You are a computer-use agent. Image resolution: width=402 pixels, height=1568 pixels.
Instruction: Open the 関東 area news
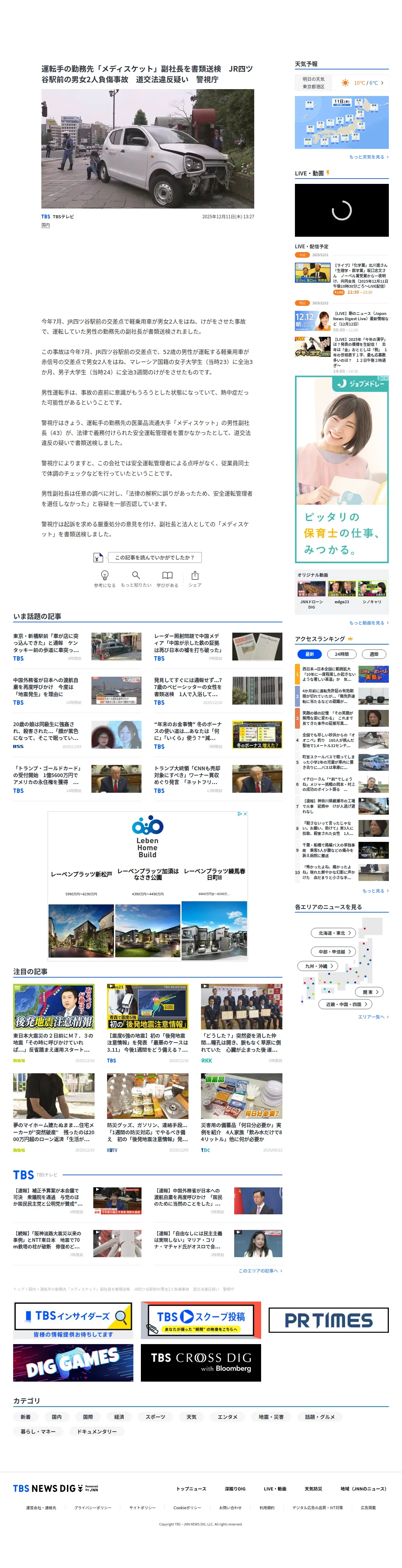(370, 992)
